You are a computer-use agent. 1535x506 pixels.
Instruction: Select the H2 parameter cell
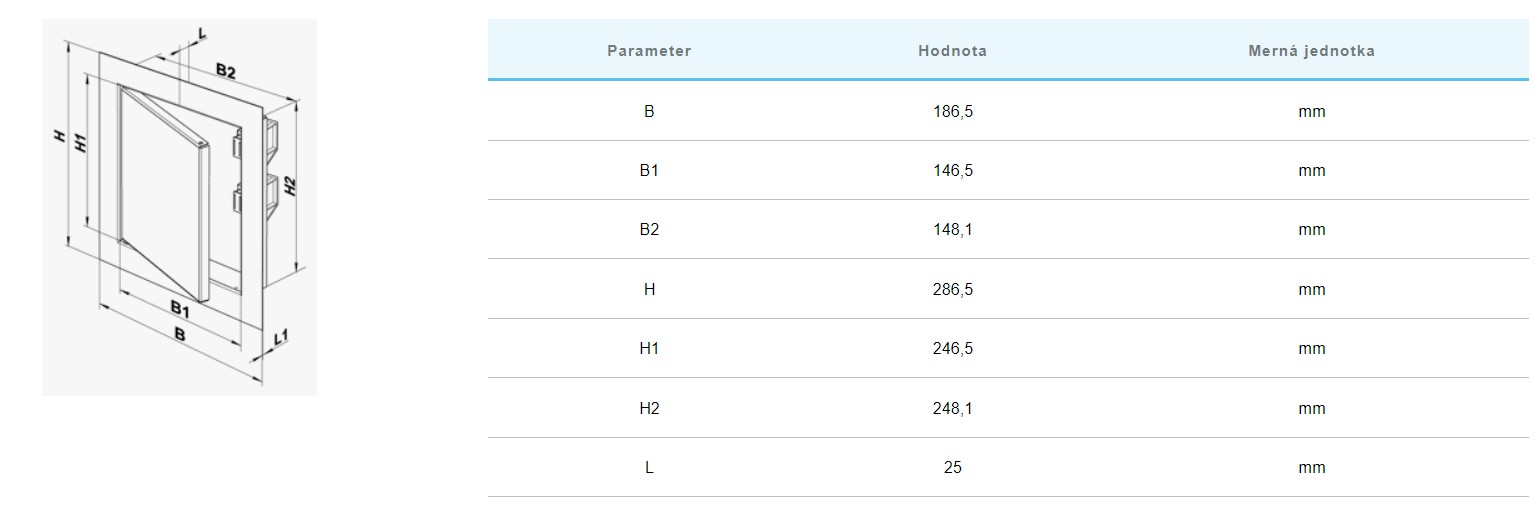[x=649, y=409]
